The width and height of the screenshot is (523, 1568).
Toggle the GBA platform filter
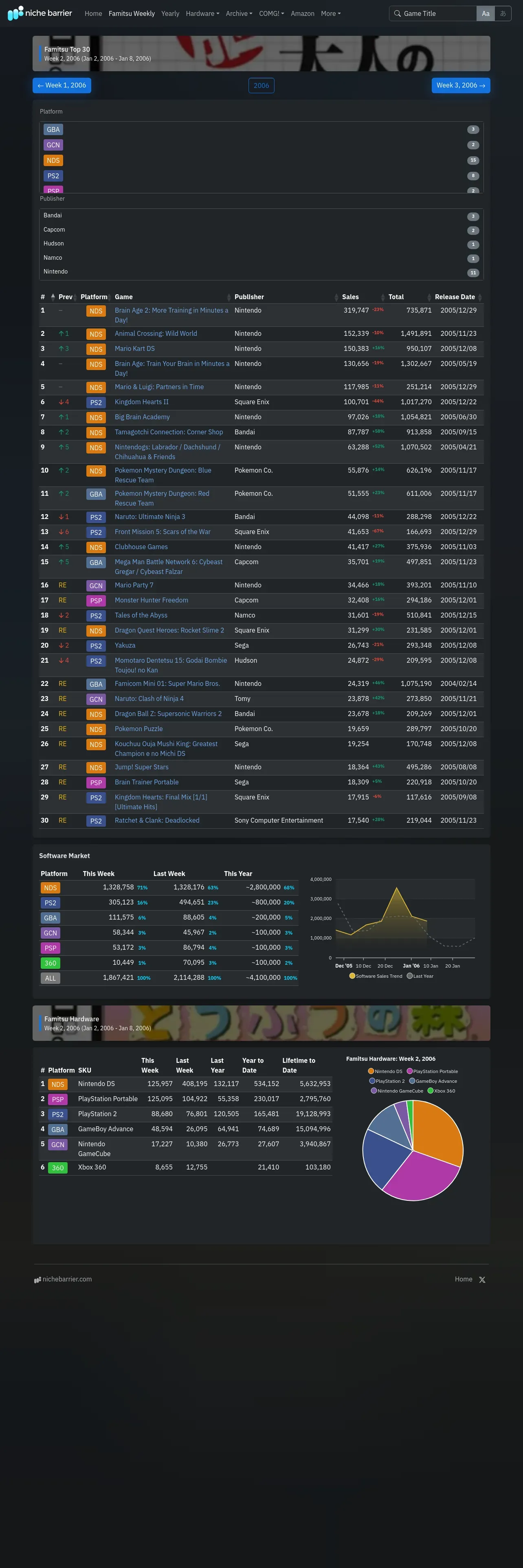click(261, 130)
